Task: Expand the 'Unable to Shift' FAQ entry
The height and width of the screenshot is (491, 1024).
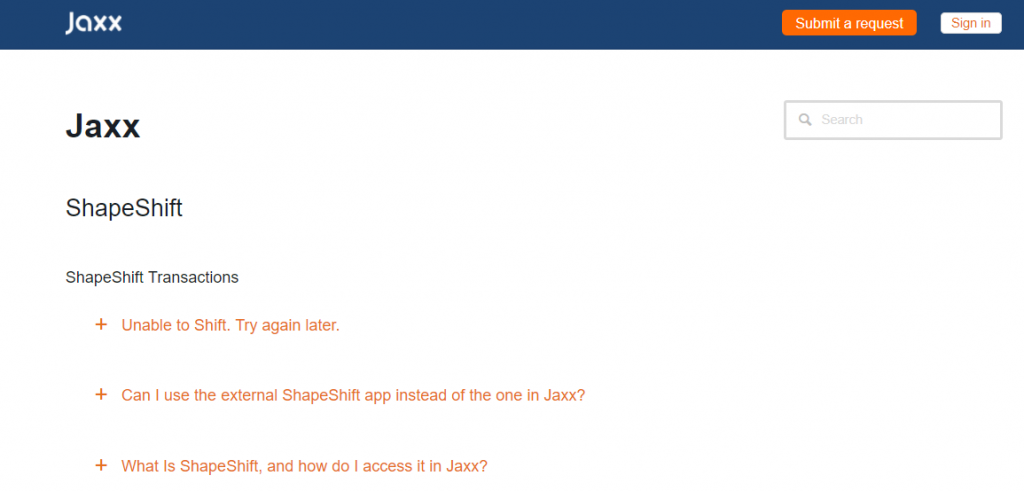Action: pos(231,325)
